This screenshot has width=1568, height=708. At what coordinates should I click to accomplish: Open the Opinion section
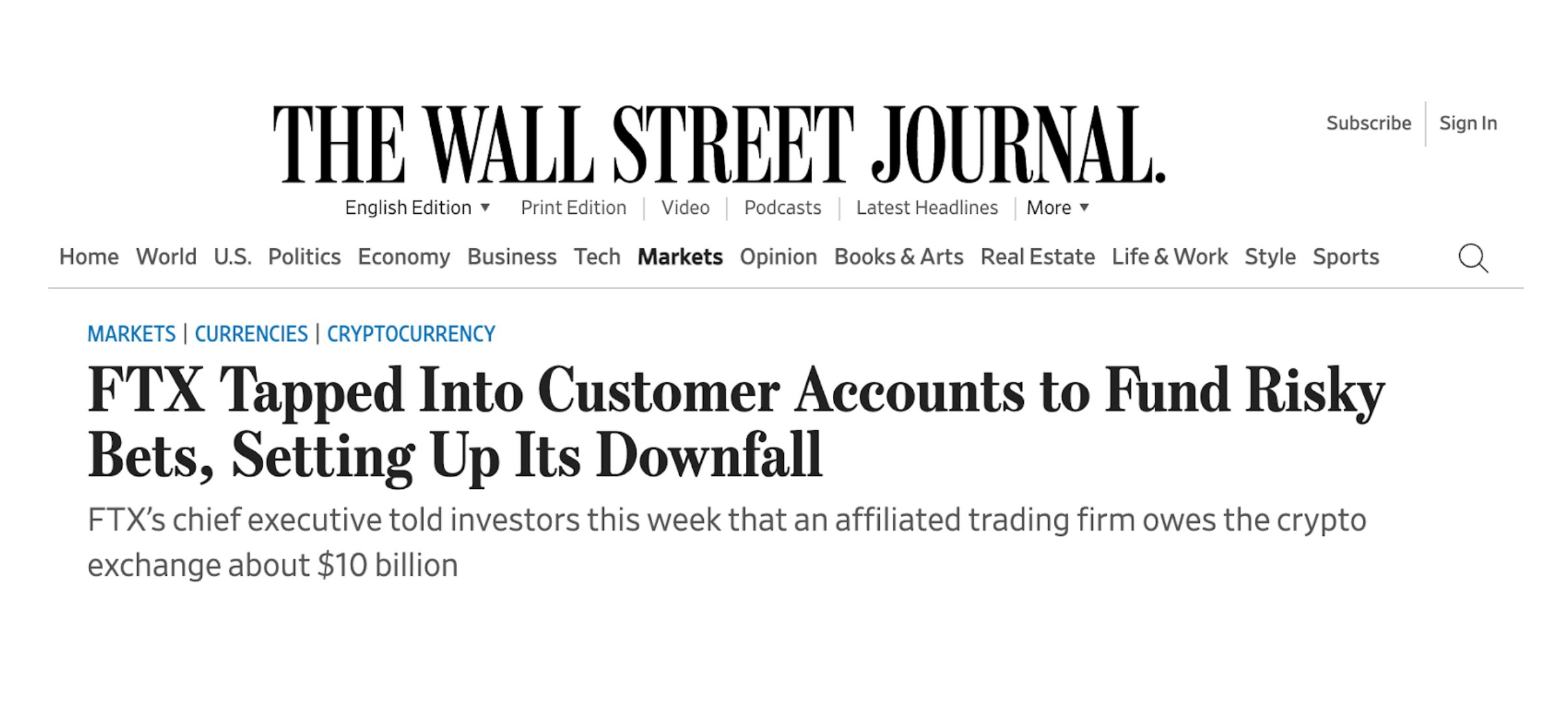[x=778, y=257]
